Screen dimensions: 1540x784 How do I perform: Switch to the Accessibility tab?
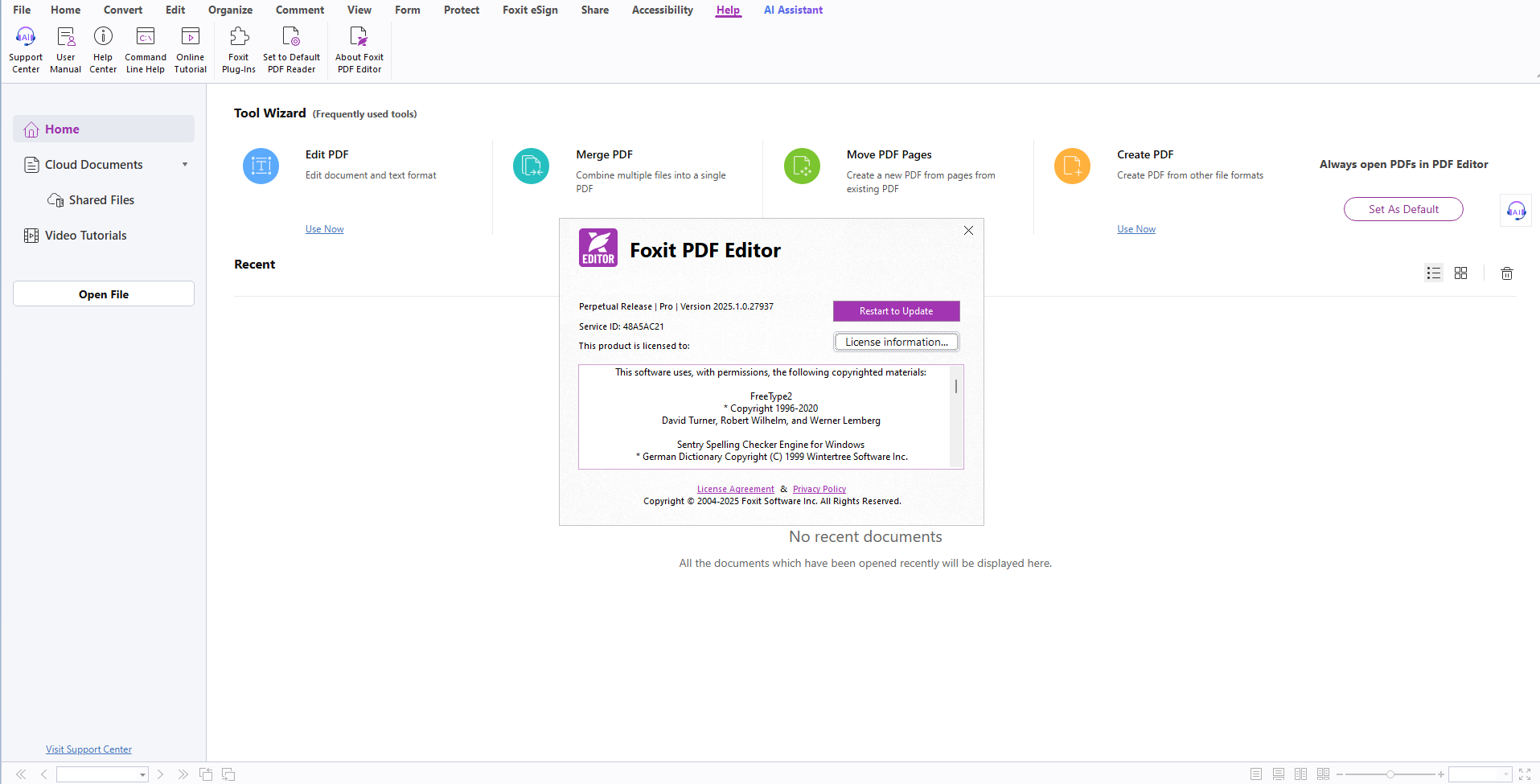662,10
